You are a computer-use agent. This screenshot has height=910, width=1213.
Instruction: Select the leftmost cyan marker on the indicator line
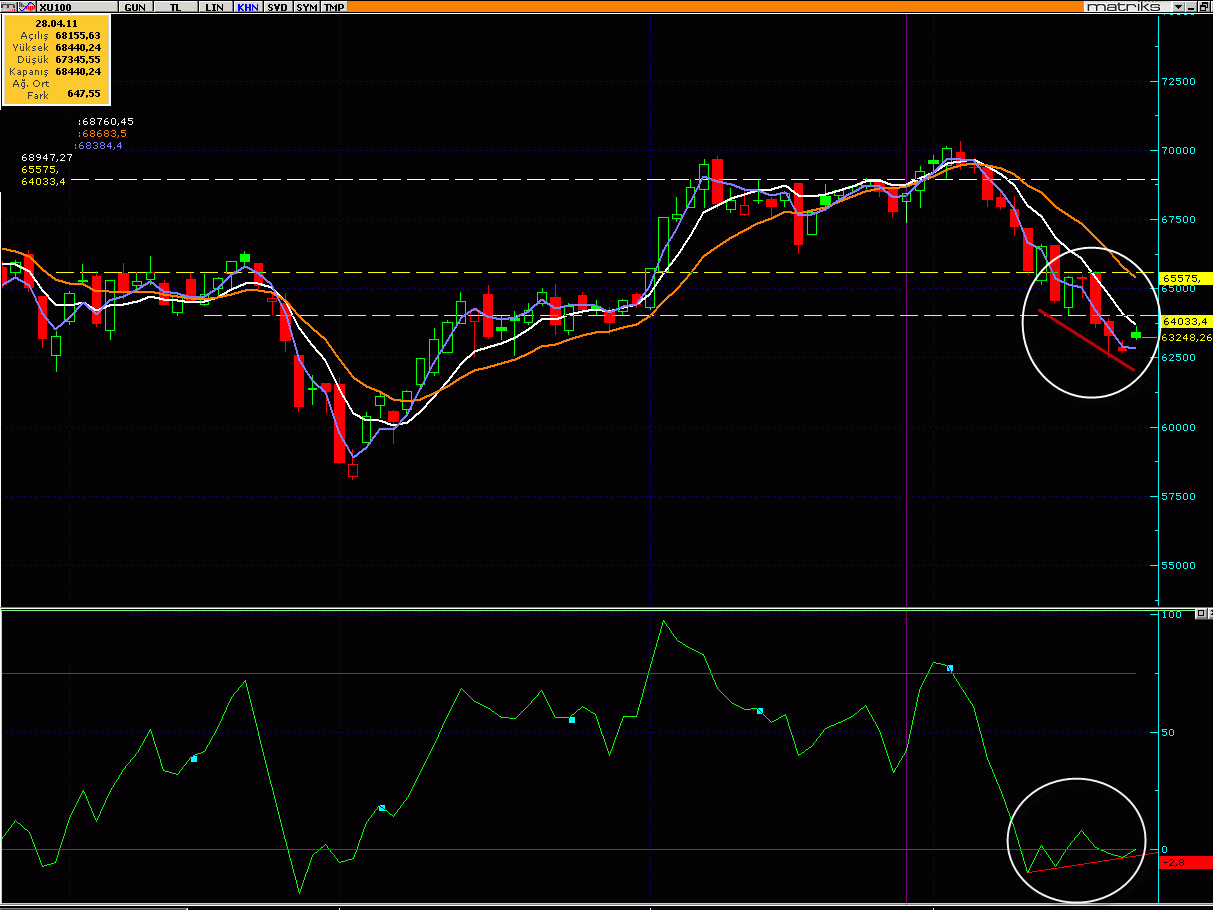194,759
